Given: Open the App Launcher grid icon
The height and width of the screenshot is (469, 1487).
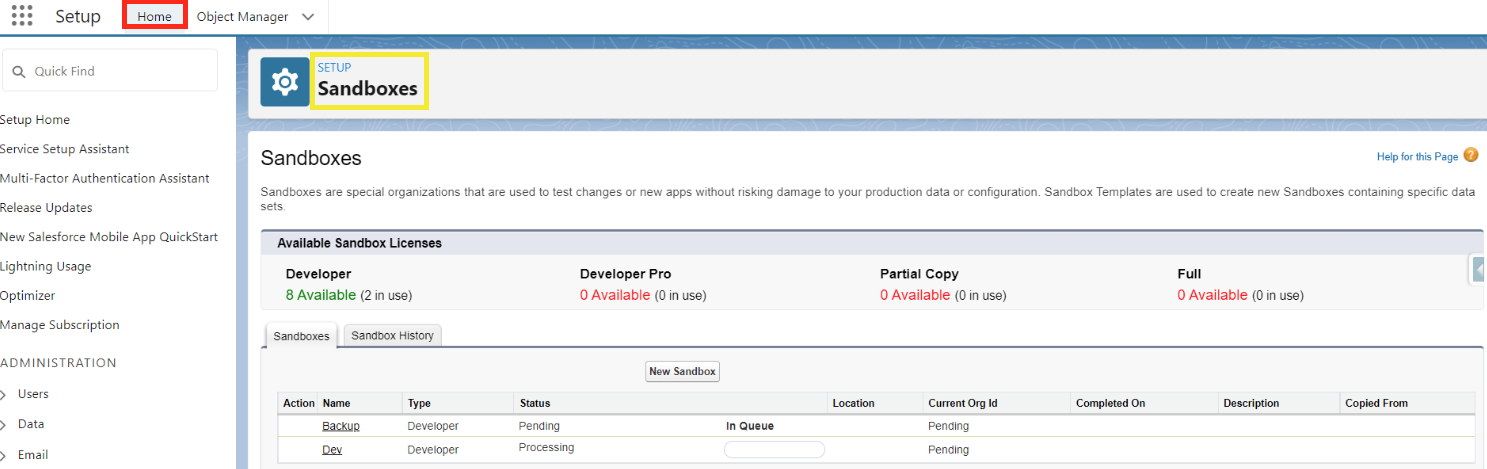Looking at the screenshot, I should click(x=21, y=16).
